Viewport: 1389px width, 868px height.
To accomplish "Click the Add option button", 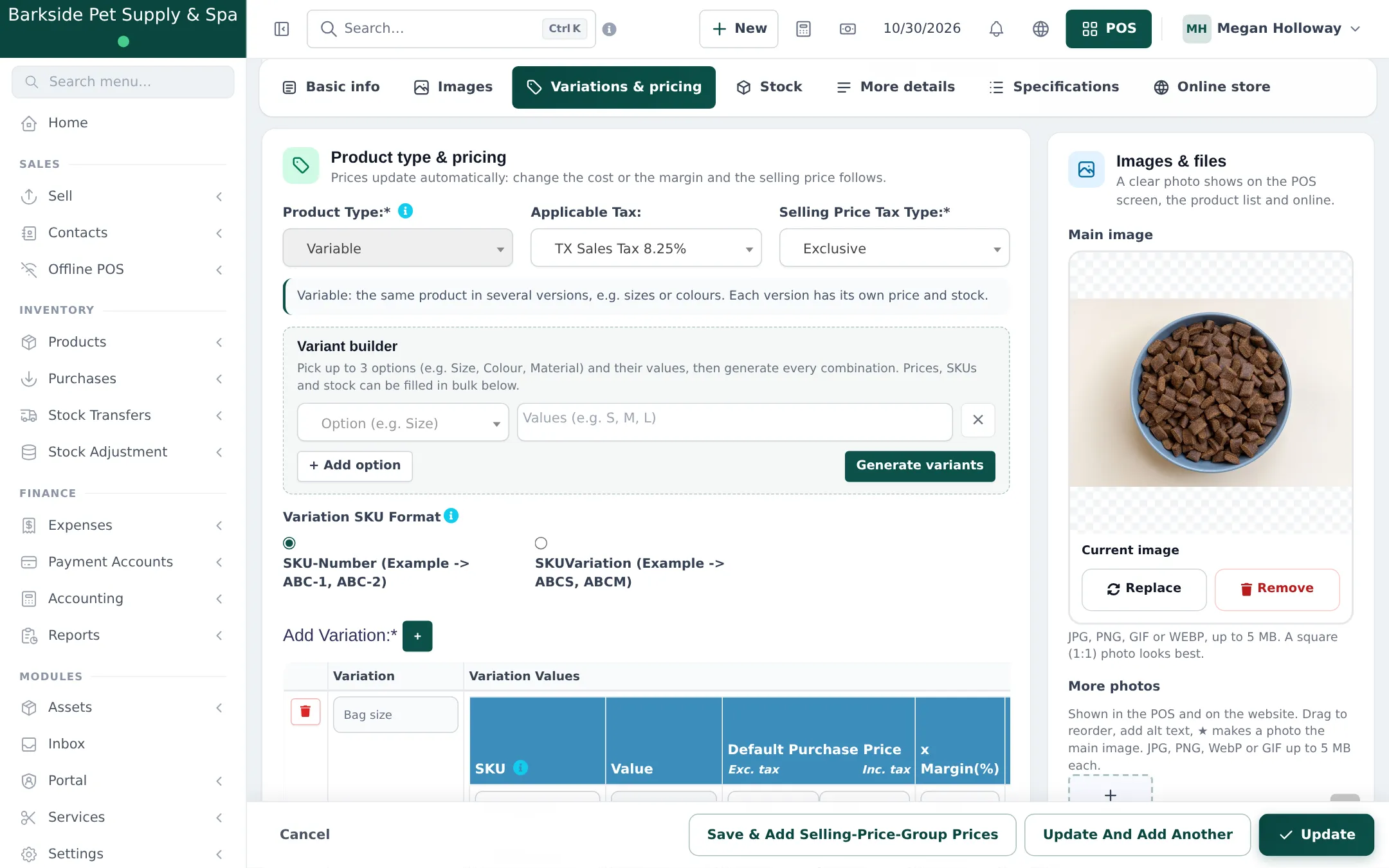I will [x=355, y=466].
